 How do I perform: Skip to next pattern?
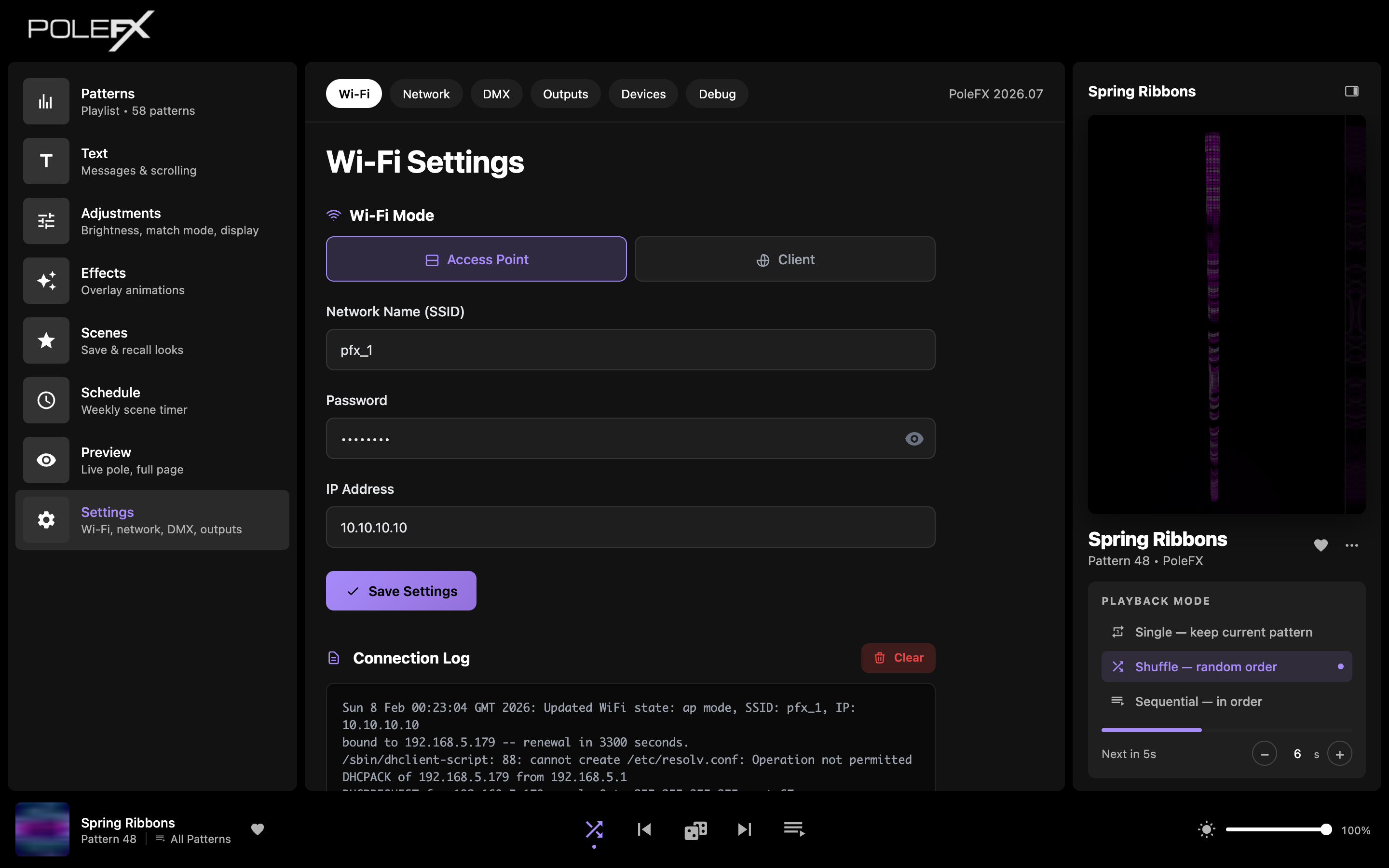pyautogui.click(x=745, y=829)
